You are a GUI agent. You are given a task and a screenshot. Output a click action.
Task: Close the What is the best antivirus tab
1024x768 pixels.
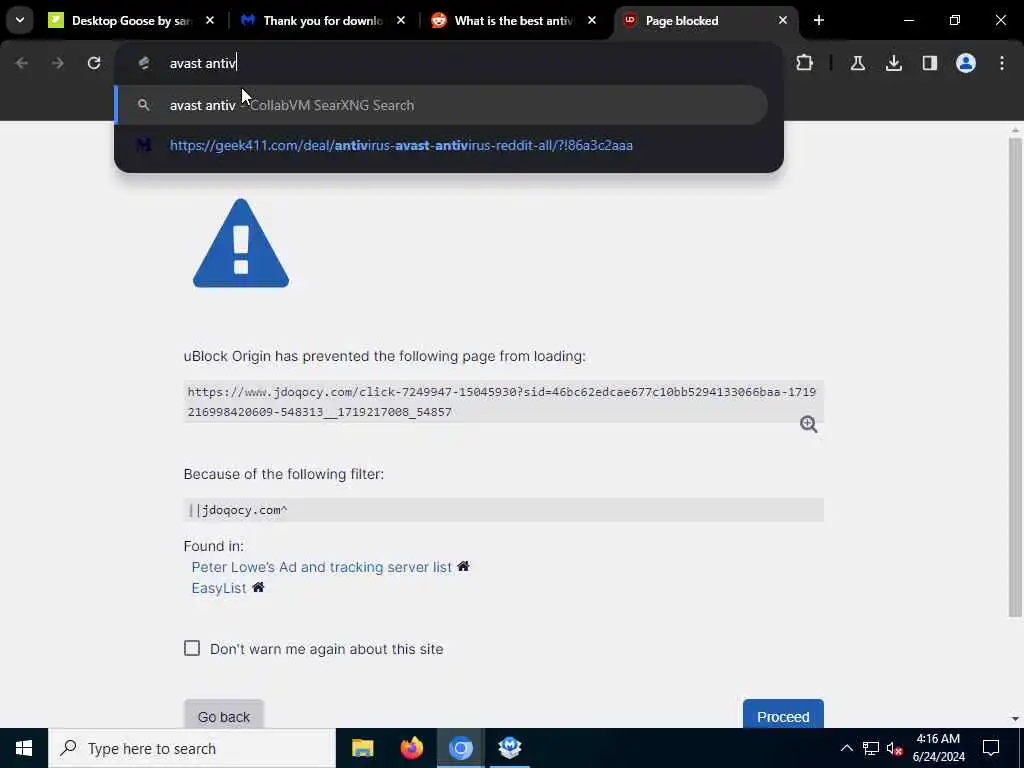[x=592, y=21]
